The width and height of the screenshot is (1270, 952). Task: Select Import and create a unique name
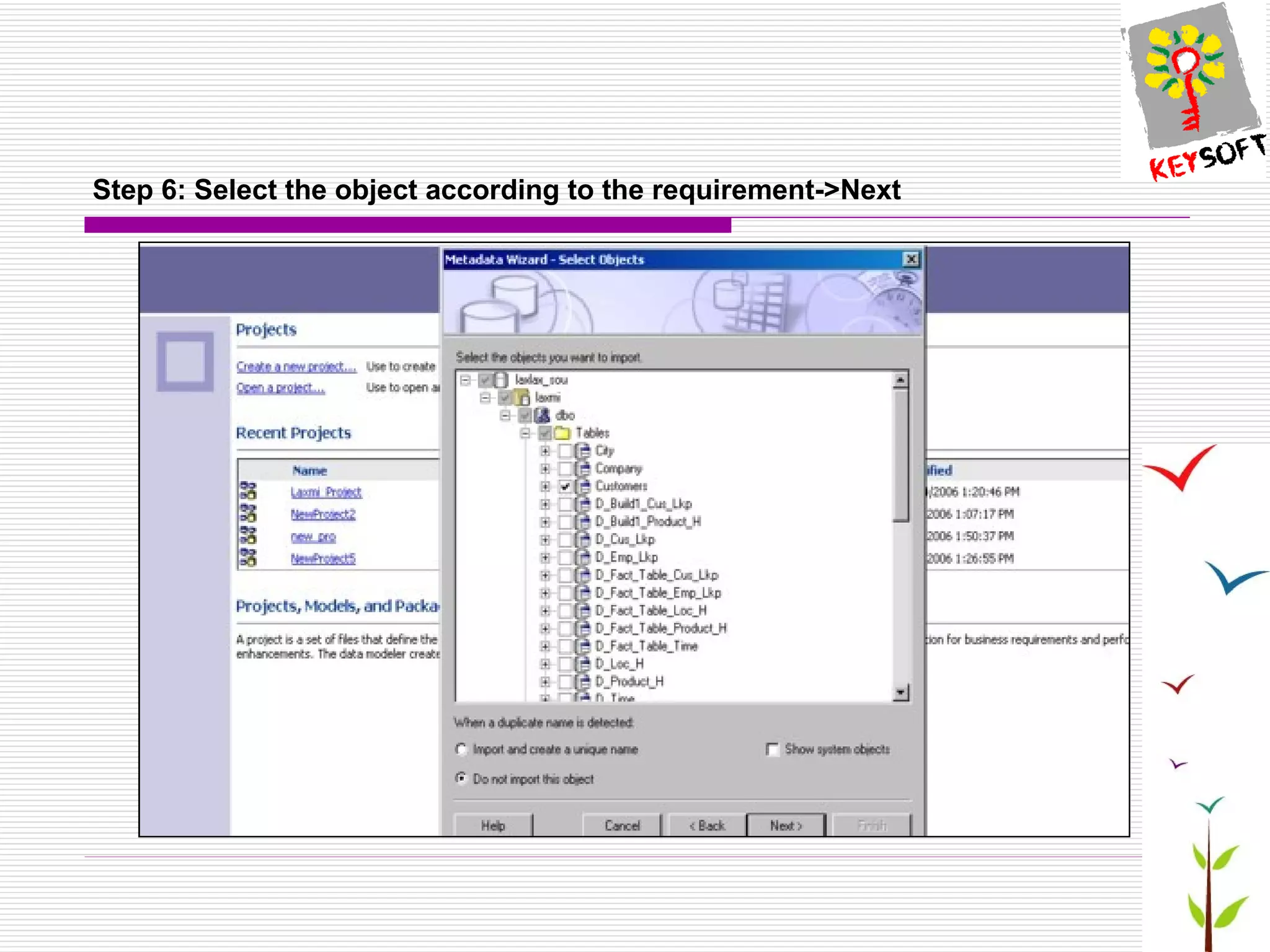tap(461, 749)
